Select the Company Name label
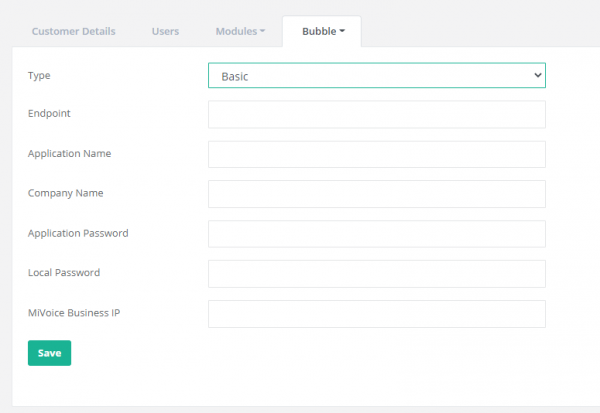This screenshot has height=413, width=600. tap(65, 193)
